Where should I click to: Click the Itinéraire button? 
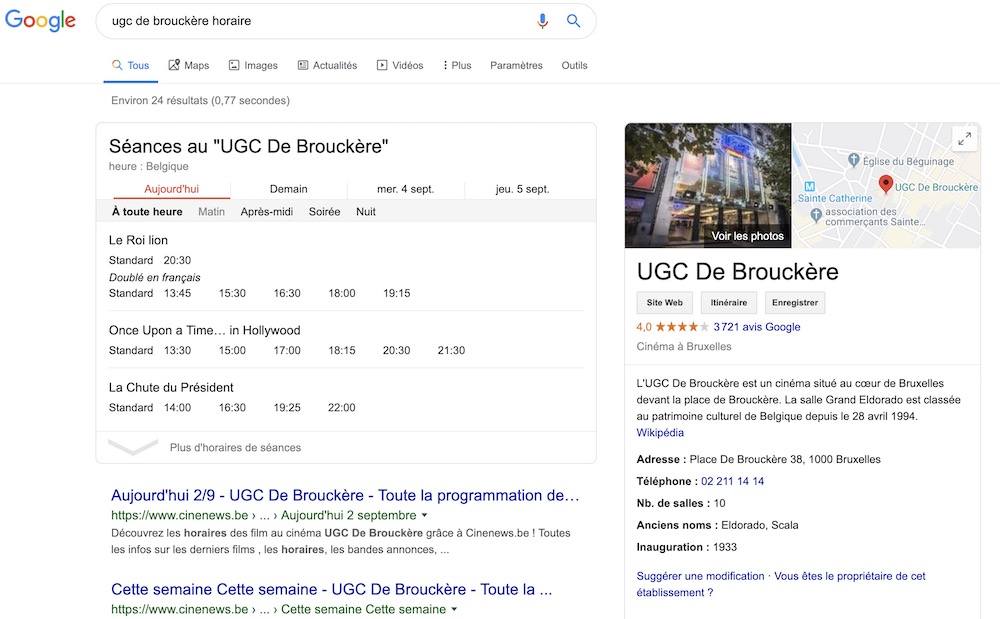[x=729, y=303]
